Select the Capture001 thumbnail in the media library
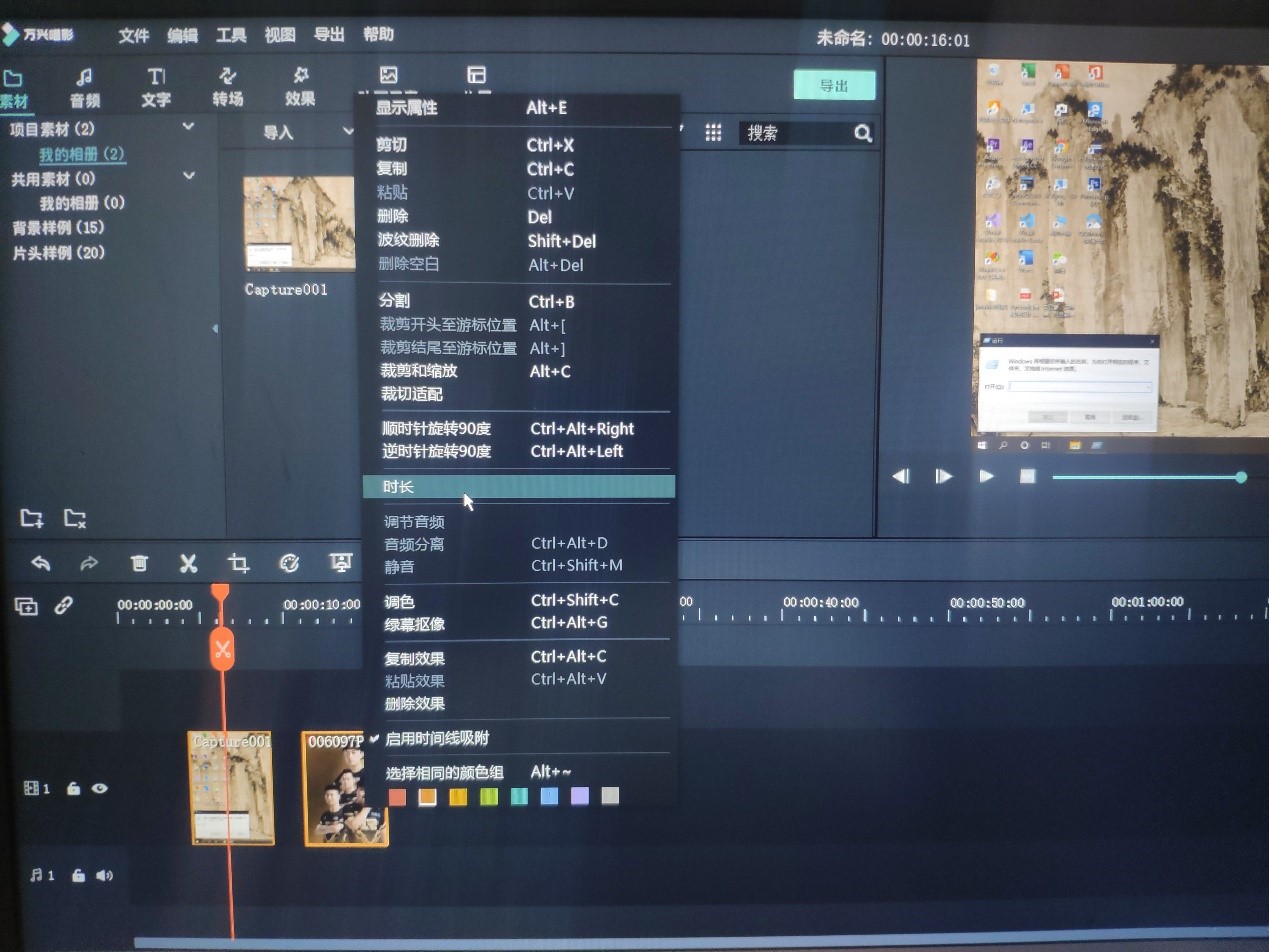 [x=297, y=222]
